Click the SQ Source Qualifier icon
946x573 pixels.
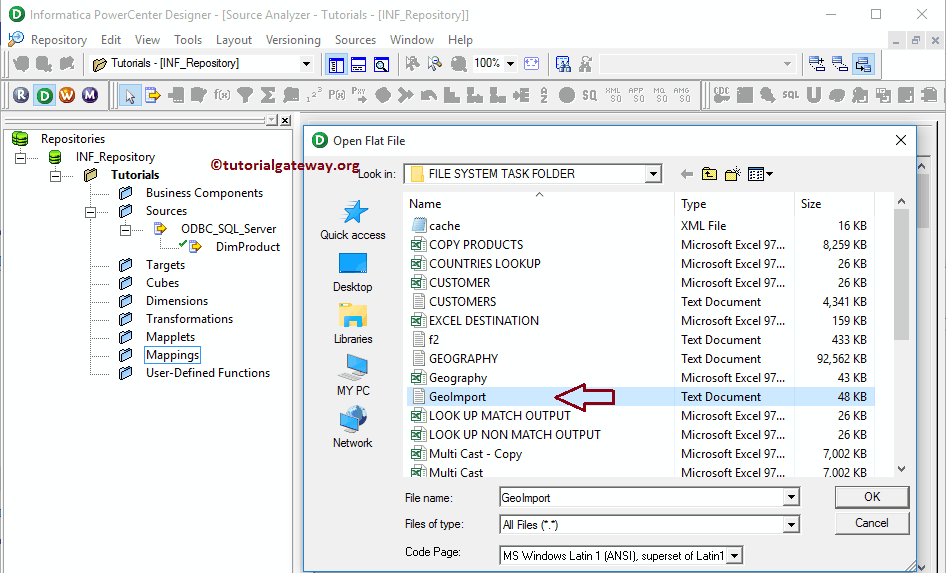[x=589, y=95]
